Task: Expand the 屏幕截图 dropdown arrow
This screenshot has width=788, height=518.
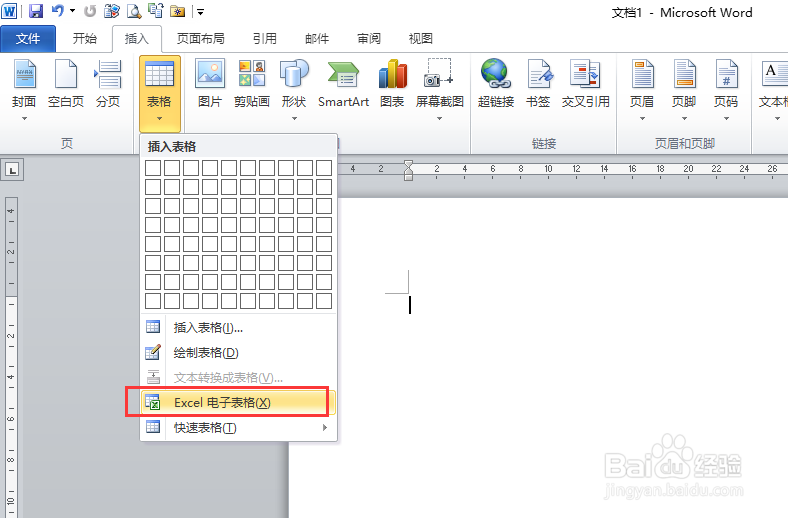Action: [x=439, y=119]
